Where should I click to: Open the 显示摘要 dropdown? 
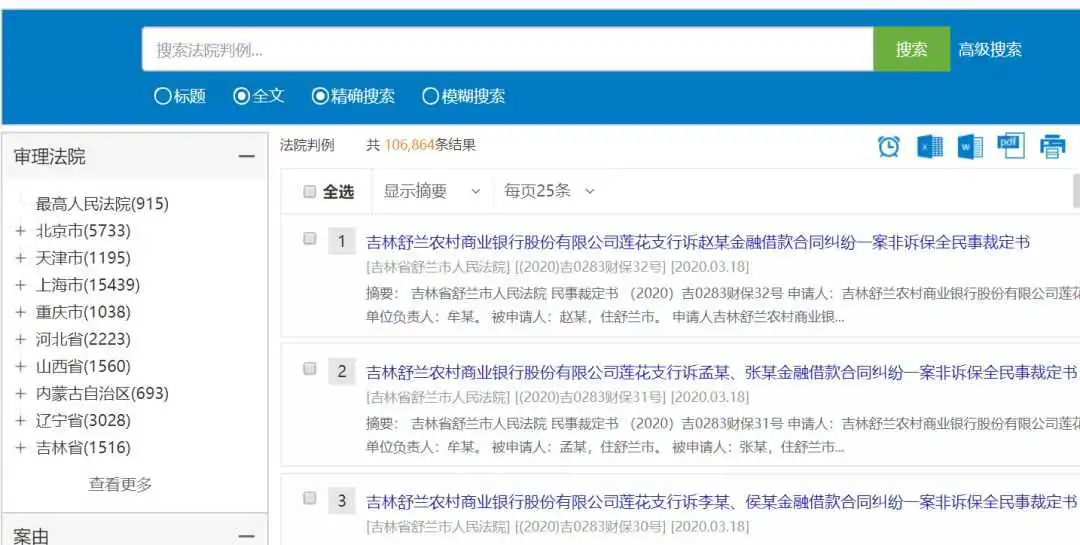[432, 191]
